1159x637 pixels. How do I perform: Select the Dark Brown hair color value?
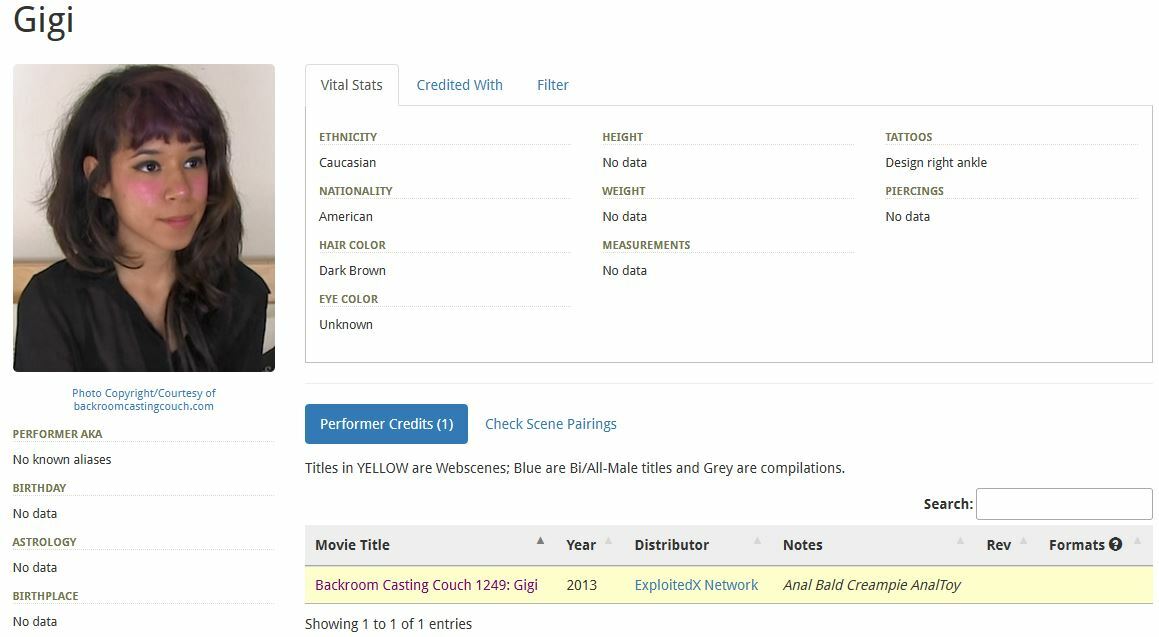click(353, 270)
